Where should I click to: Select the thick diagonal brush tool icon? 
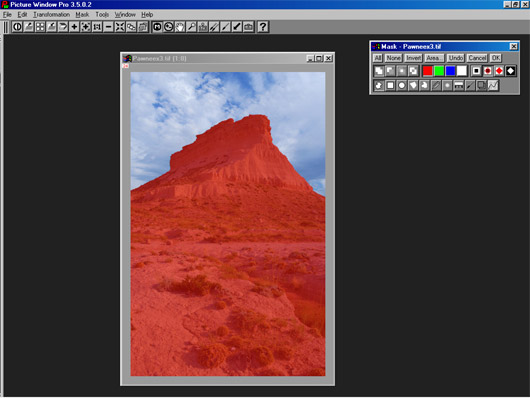(x=237, y=27)
